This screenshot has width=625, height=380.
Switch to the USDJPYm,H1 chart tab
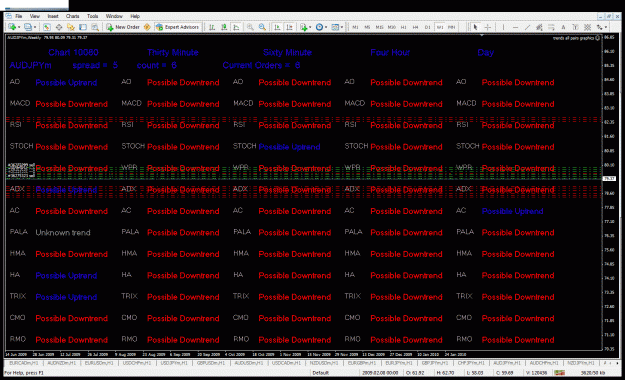(x=174, y=363)
